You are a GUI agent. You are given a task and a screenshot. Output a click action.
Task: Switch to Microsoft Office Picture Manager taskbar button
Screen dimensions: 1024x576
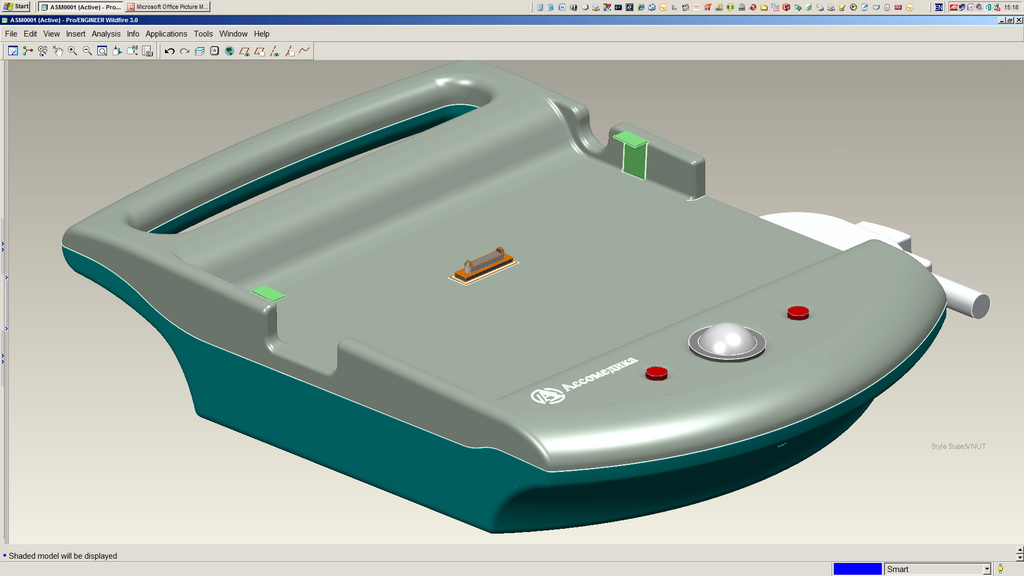168,6
